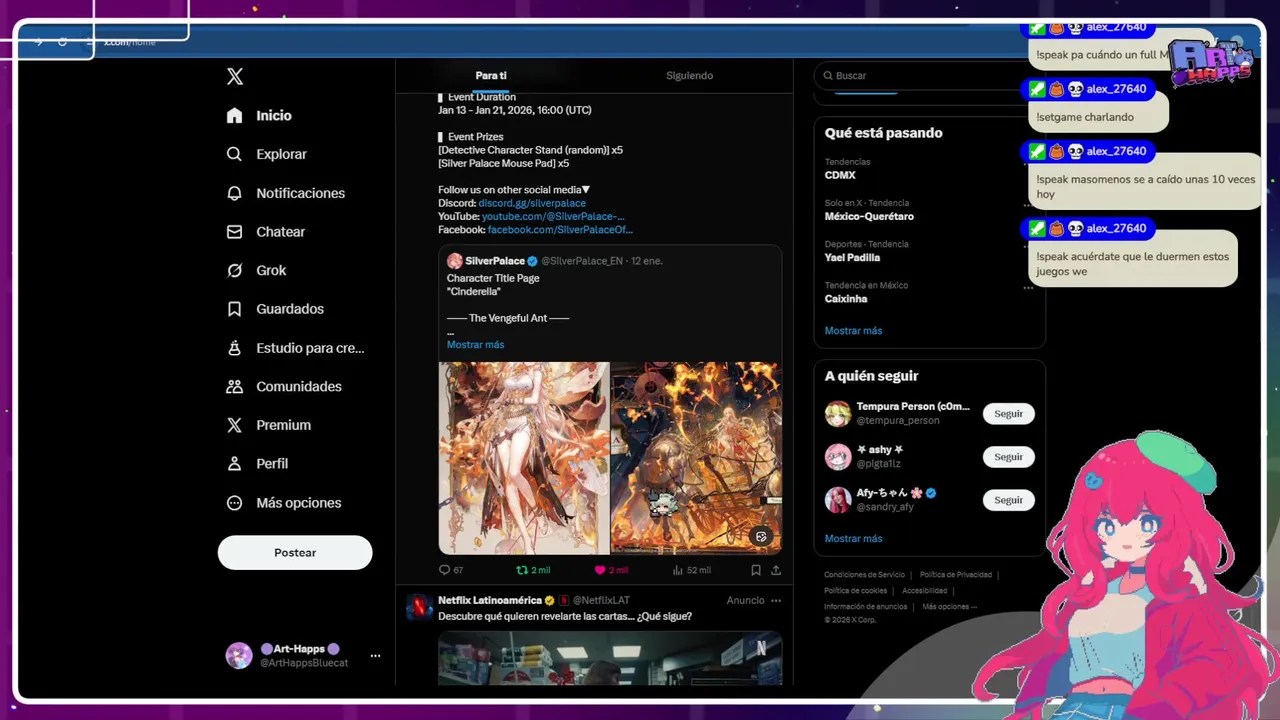Click Mostrar más under A quién seguir
The image size is (1280, 720).
[853, 539]
